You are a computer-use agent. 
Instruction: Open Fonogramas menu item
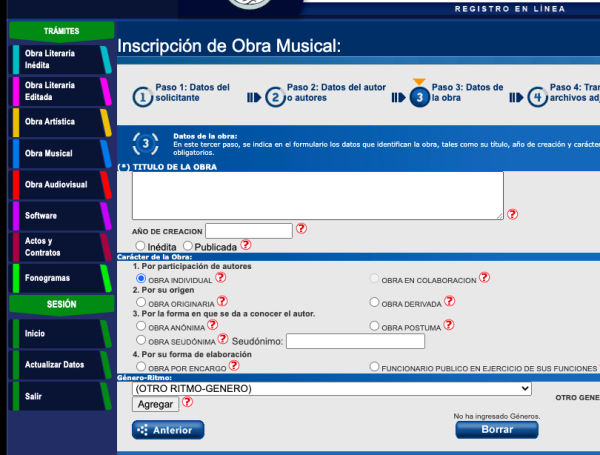pos(61,278)
